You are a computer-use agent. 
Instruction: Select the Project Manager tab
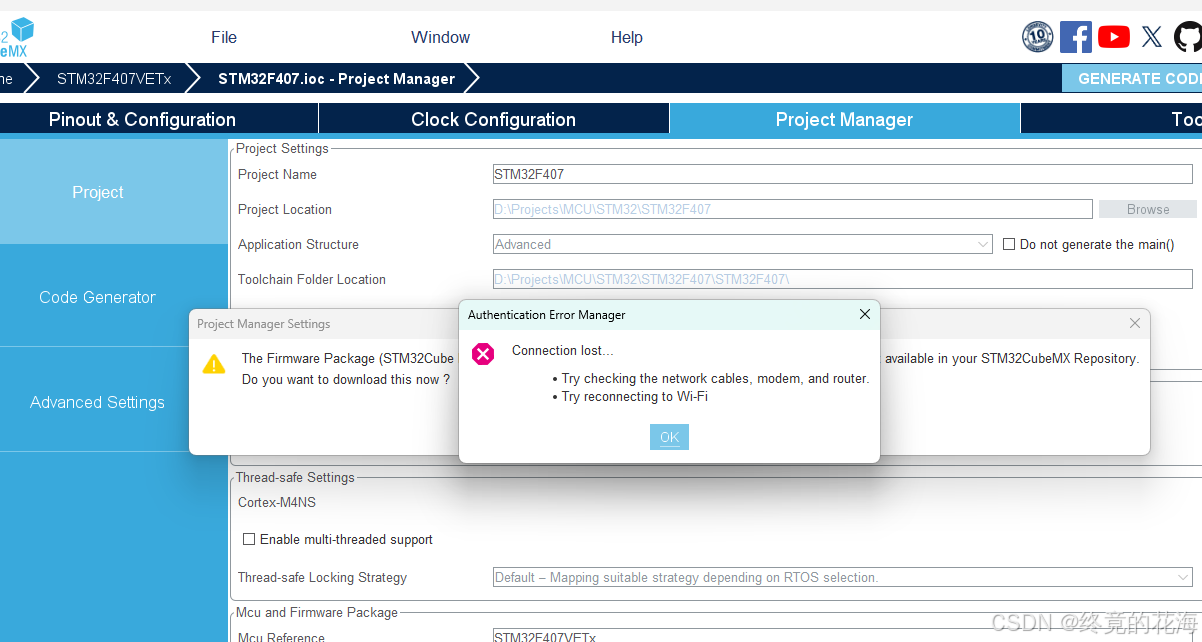[845, 119]
